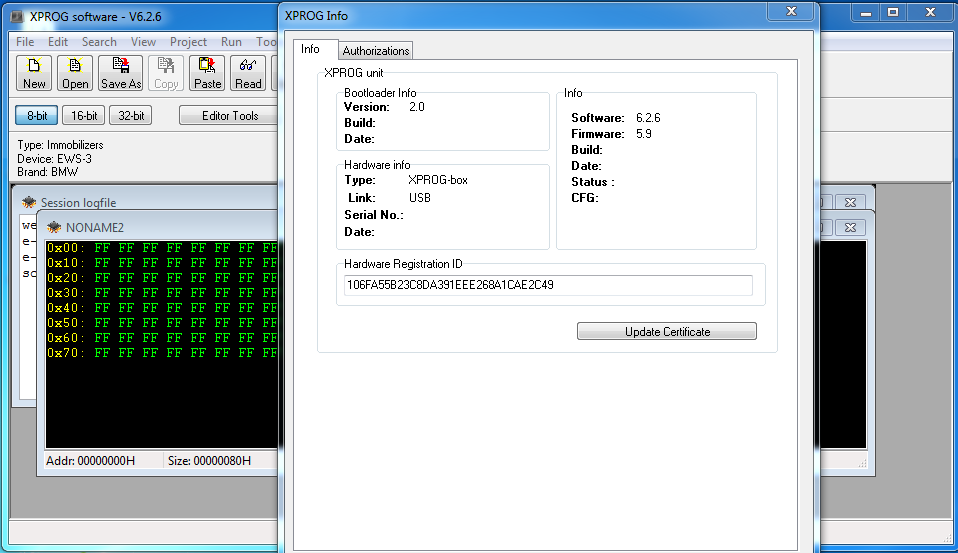Click the 'Brand: BMW' label
The image size is (958, 553).
tap(48, 172)
